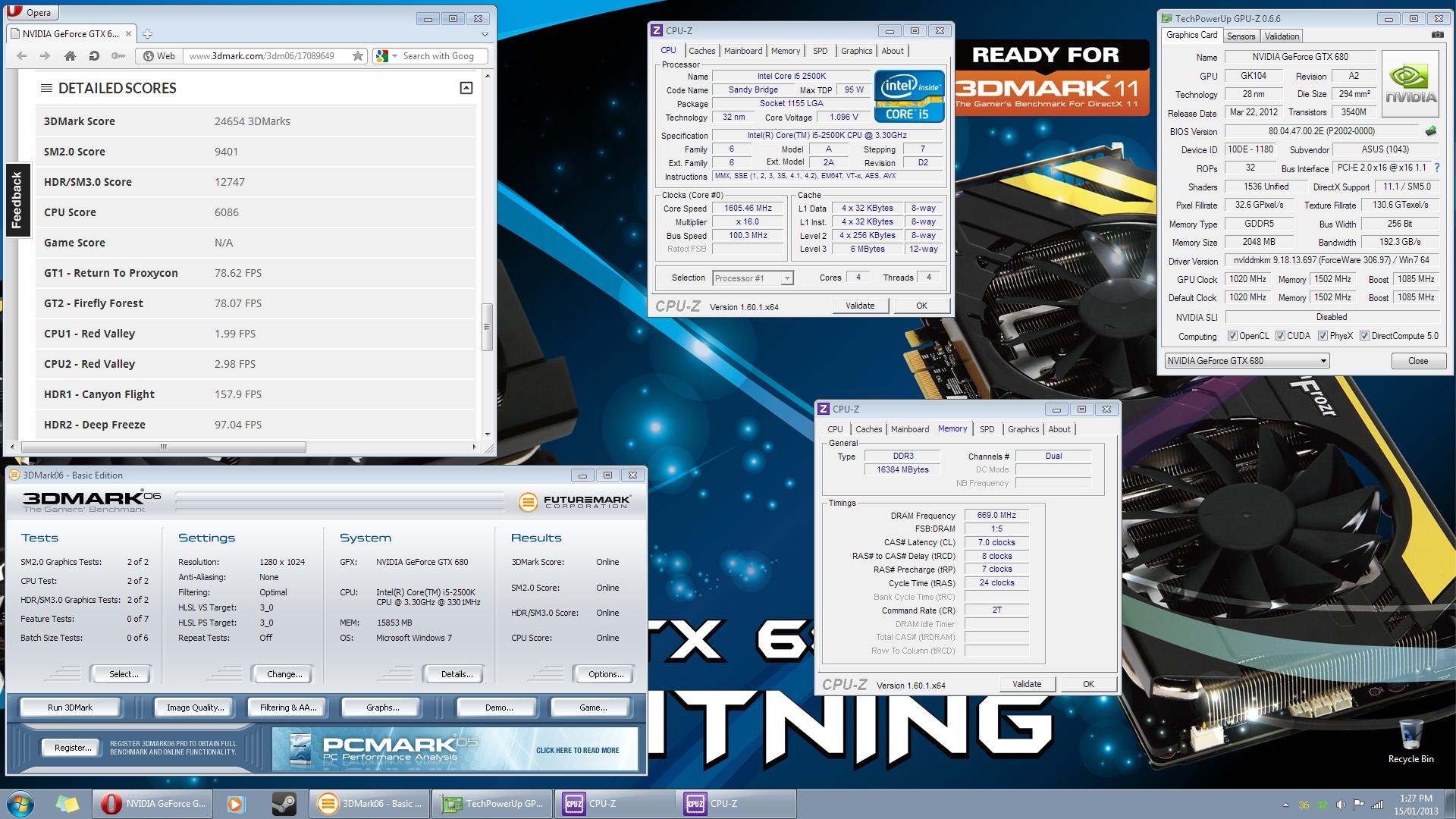
Task: Click the Select tests button
Action: point(123,674)
